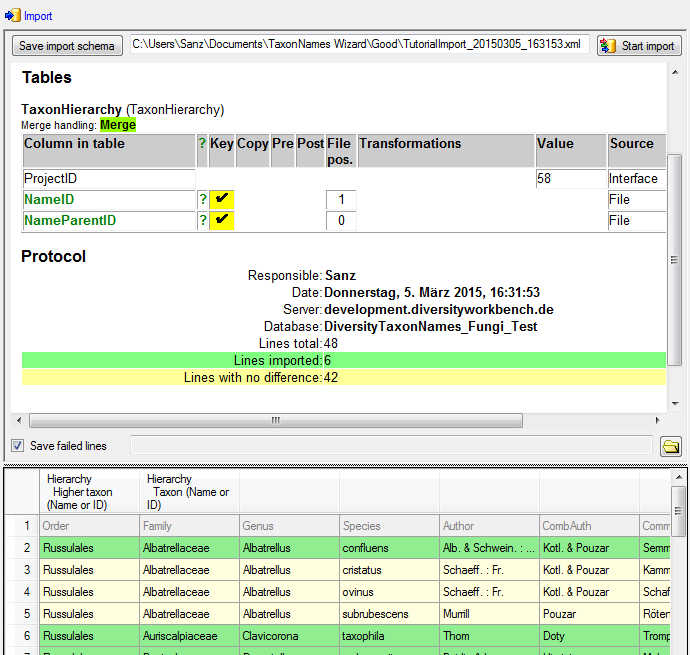Open the failed lines folder icon
The image size is (690, 655).
[671, 446]
